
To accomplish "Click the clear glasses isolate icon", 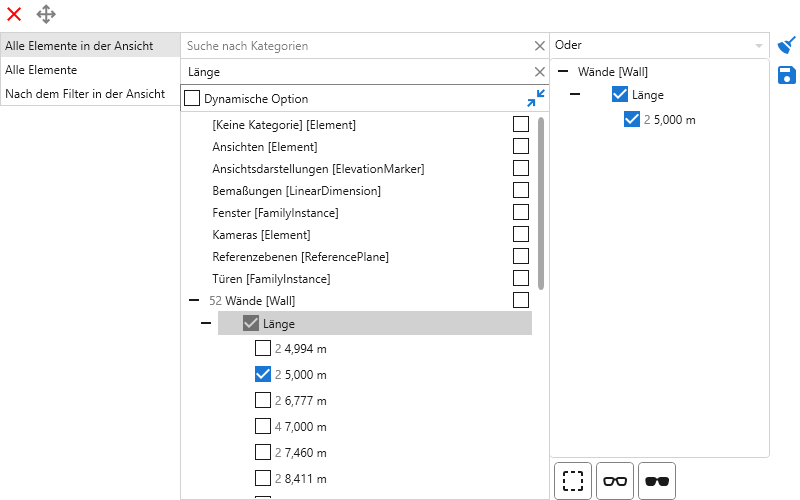I will point(615,481).
